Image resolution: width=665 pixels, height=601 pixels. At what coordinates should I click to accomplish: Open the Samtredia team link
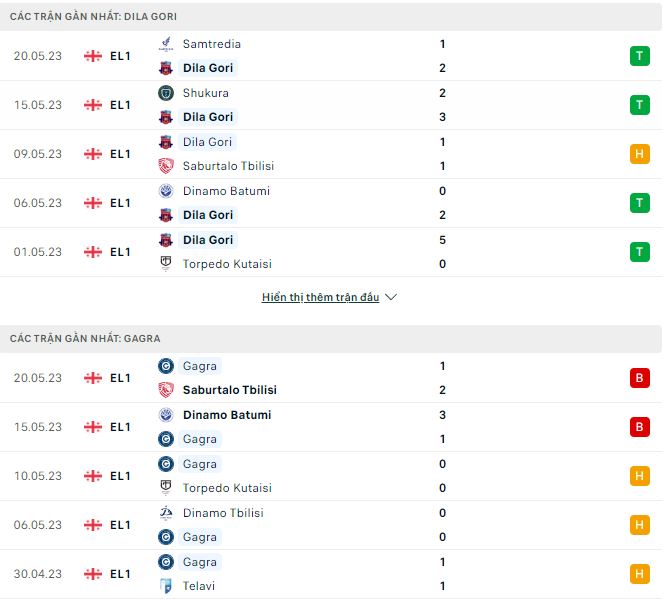(211, 44)
